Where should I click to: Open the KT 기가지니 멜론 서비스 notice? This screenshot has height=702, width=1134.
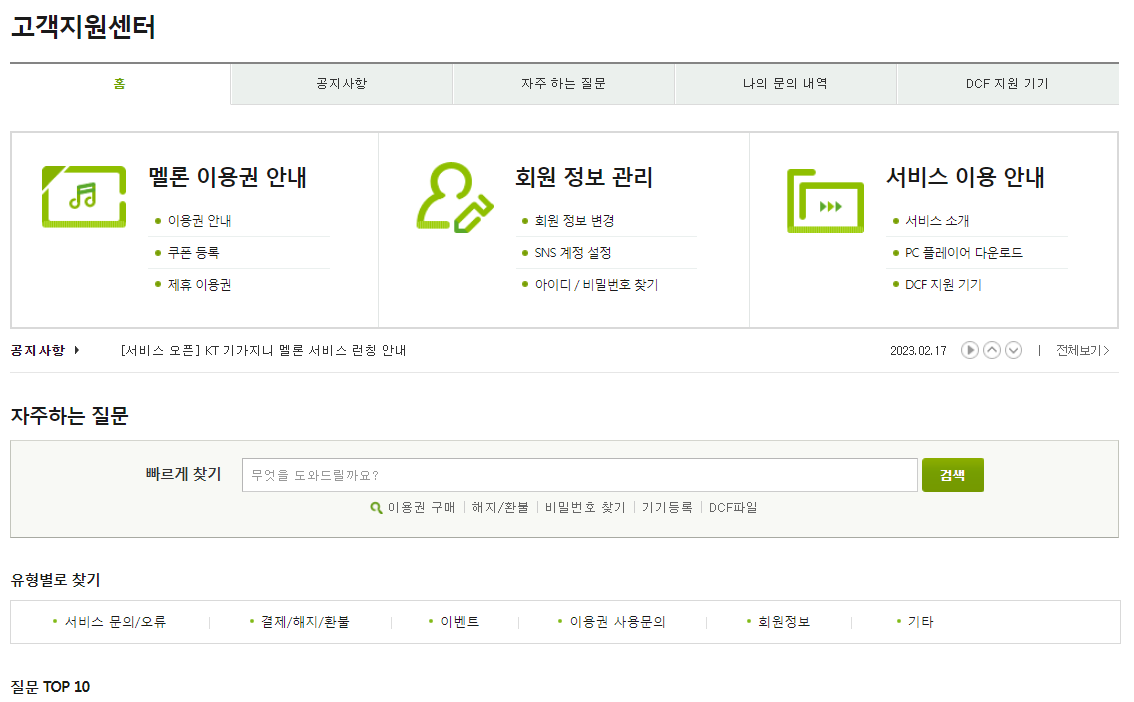pos(263,351)
